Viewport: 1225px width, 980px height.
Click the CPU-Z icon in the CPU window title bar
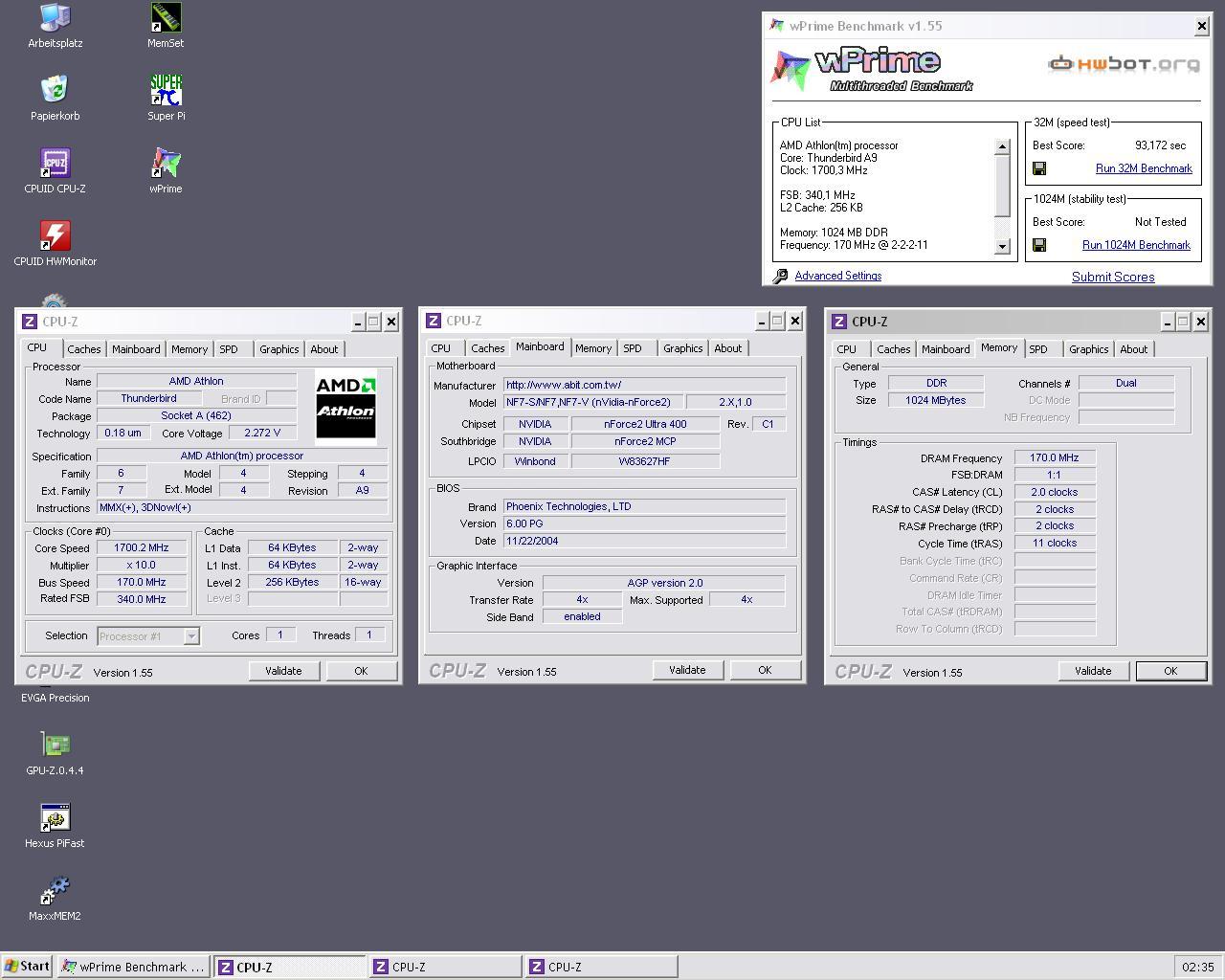pyautogui.click(x=30, y=322)
